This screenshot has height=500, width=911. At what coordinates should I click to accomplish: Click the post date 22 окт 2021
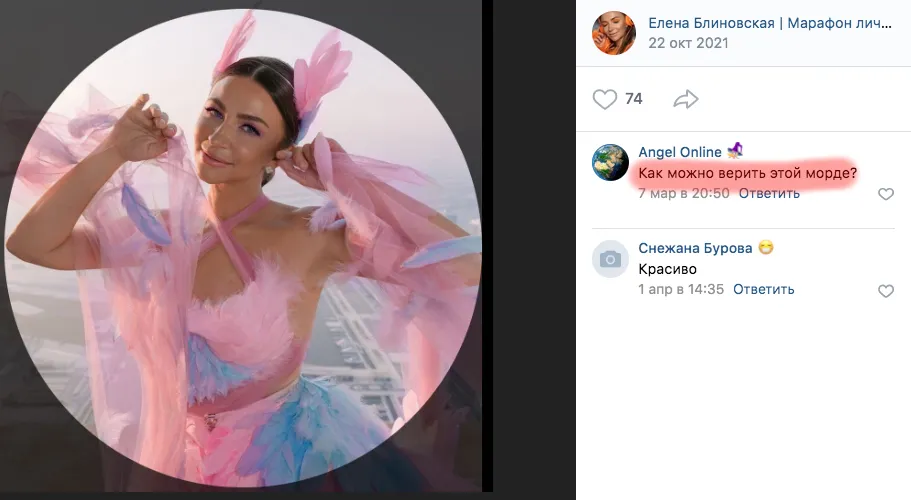688,43
